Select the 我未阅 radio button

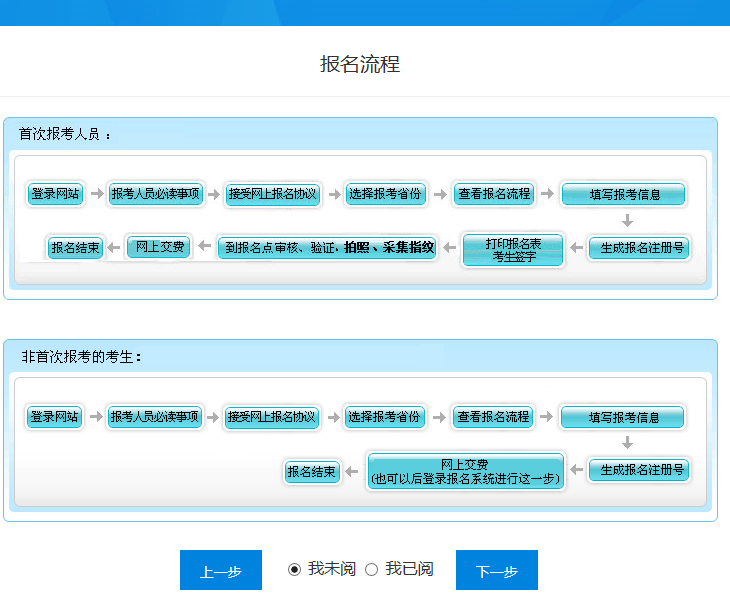pyautogui.click(x=294, y=569)
